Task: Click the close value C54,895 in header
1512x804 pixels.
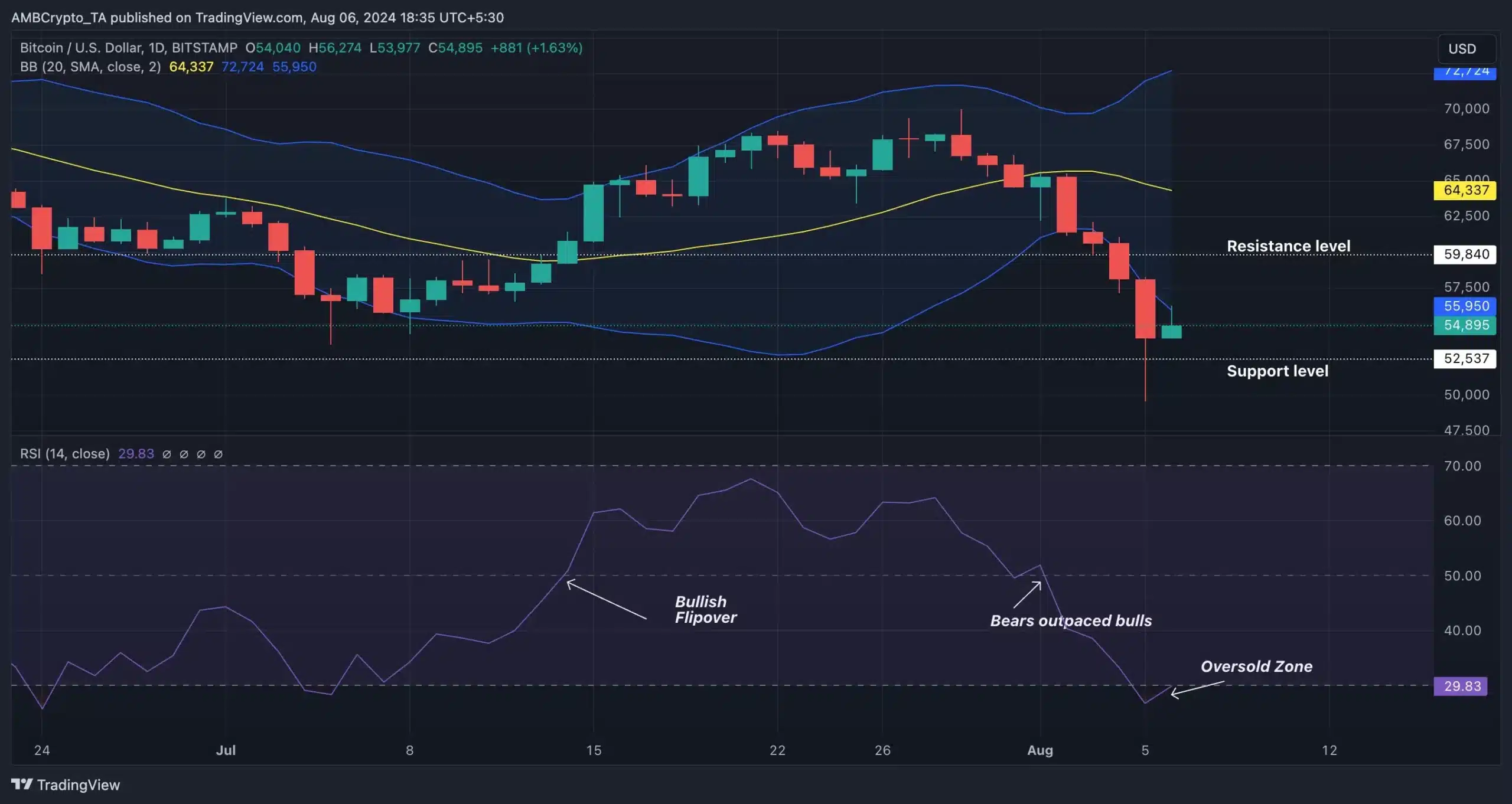Action: [455, 48]
